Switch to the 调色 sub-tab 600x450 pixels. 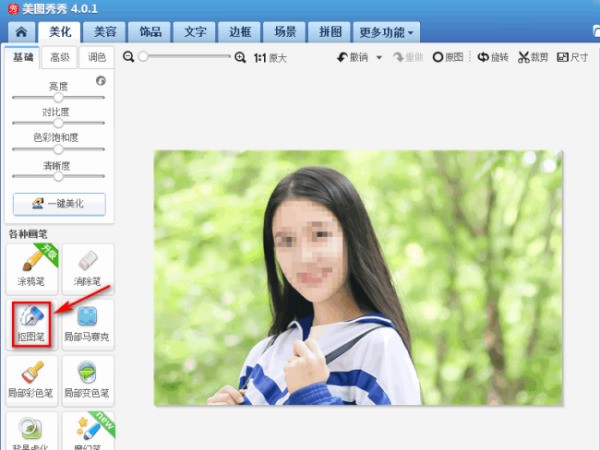click(96, 58)
